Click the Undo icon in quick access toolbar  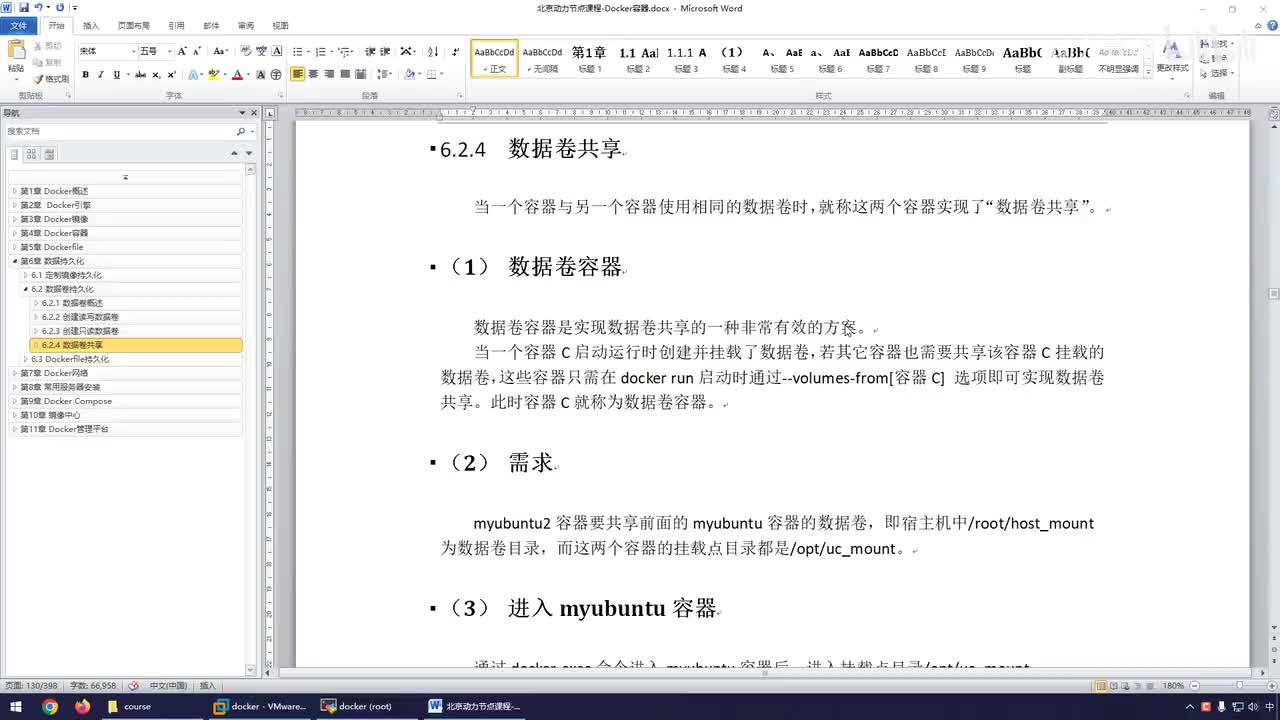coord(38,8)
